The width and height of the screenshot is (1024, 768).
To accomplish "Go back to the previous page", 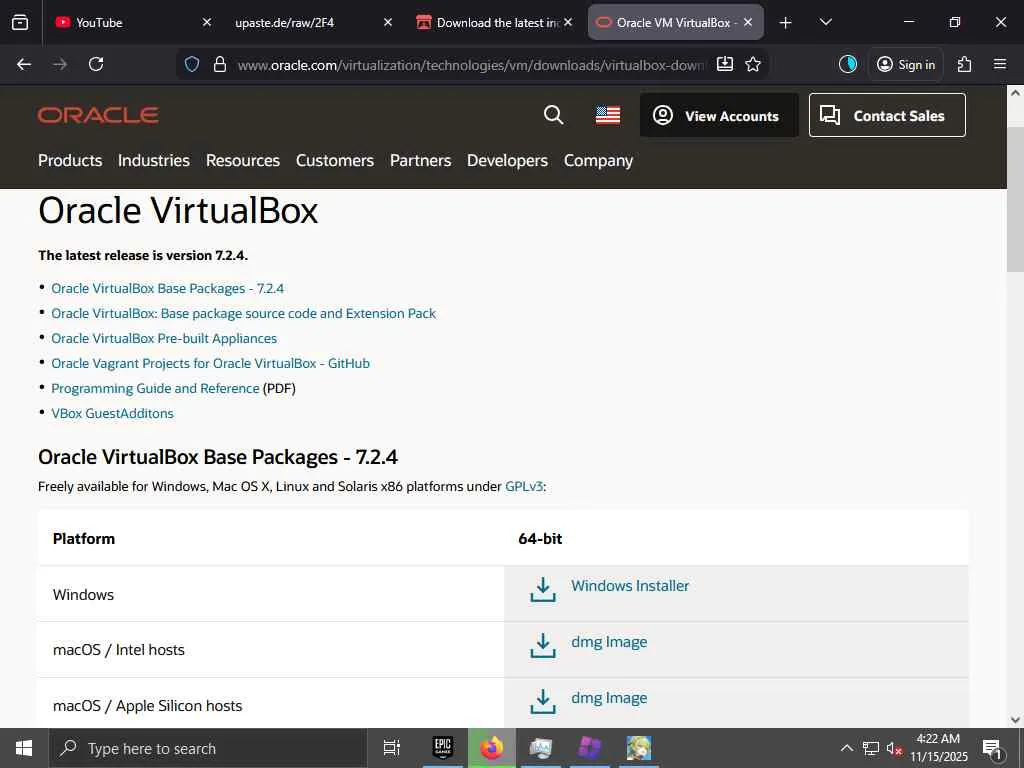I will (24, 65).
